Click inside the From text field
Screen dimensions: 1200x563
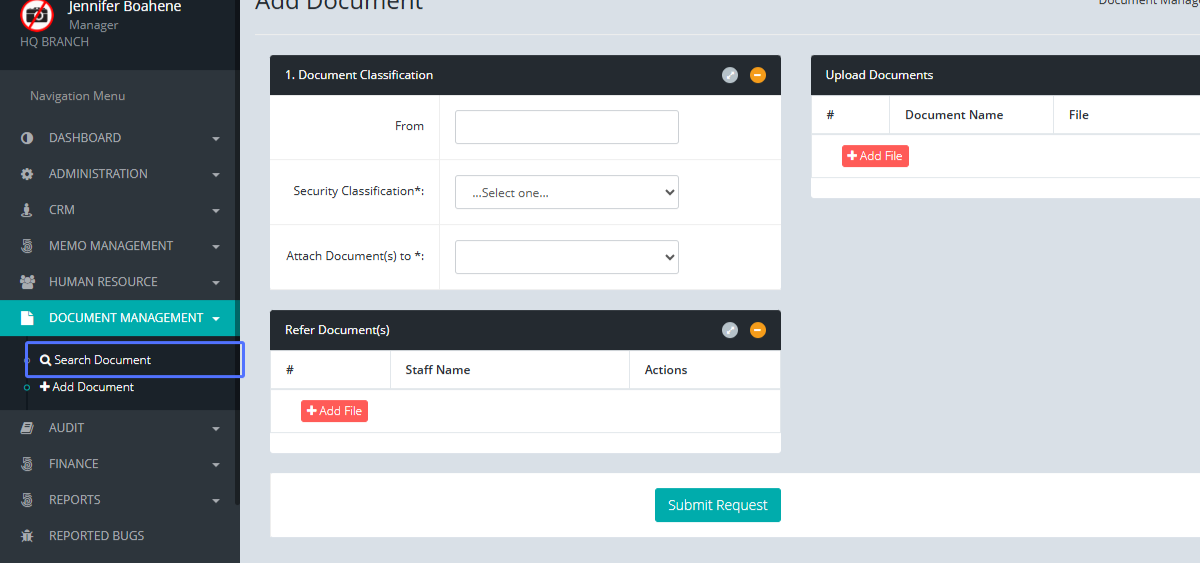[566, 127]
